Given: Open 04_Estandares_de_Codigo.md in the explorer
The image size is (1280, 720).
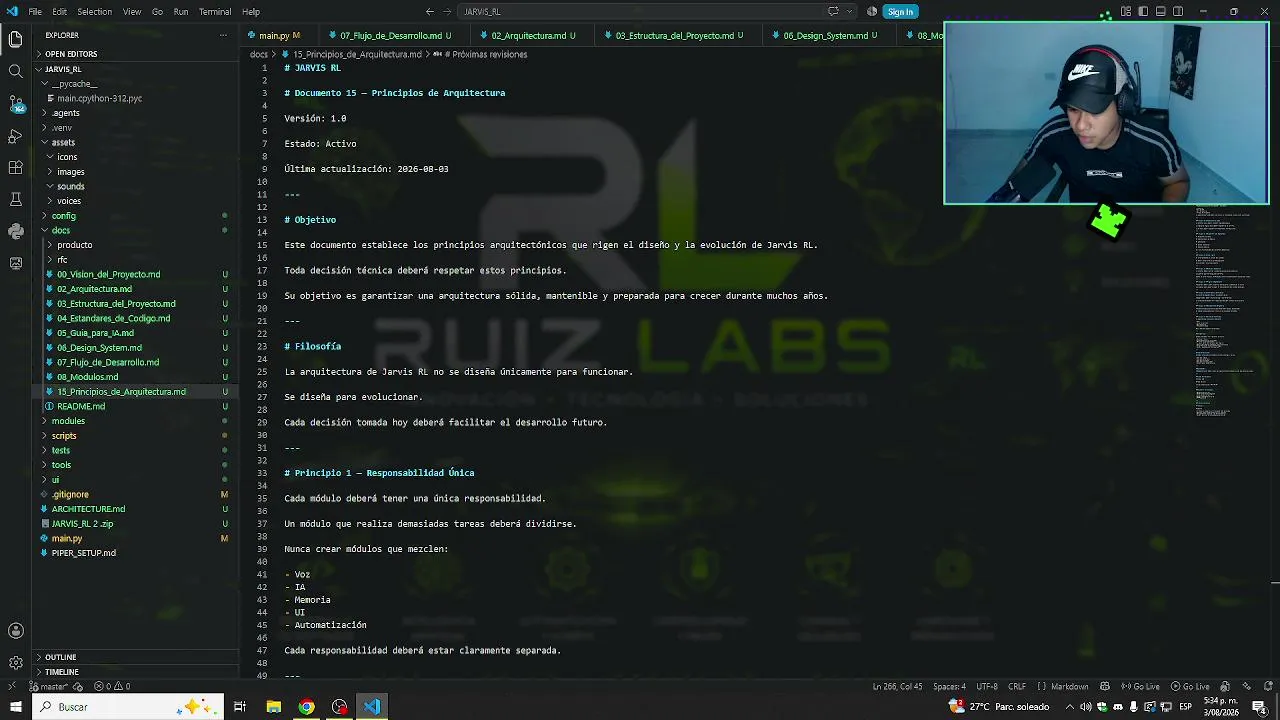Looking at the screenshot, I should [x=135, y=318].
